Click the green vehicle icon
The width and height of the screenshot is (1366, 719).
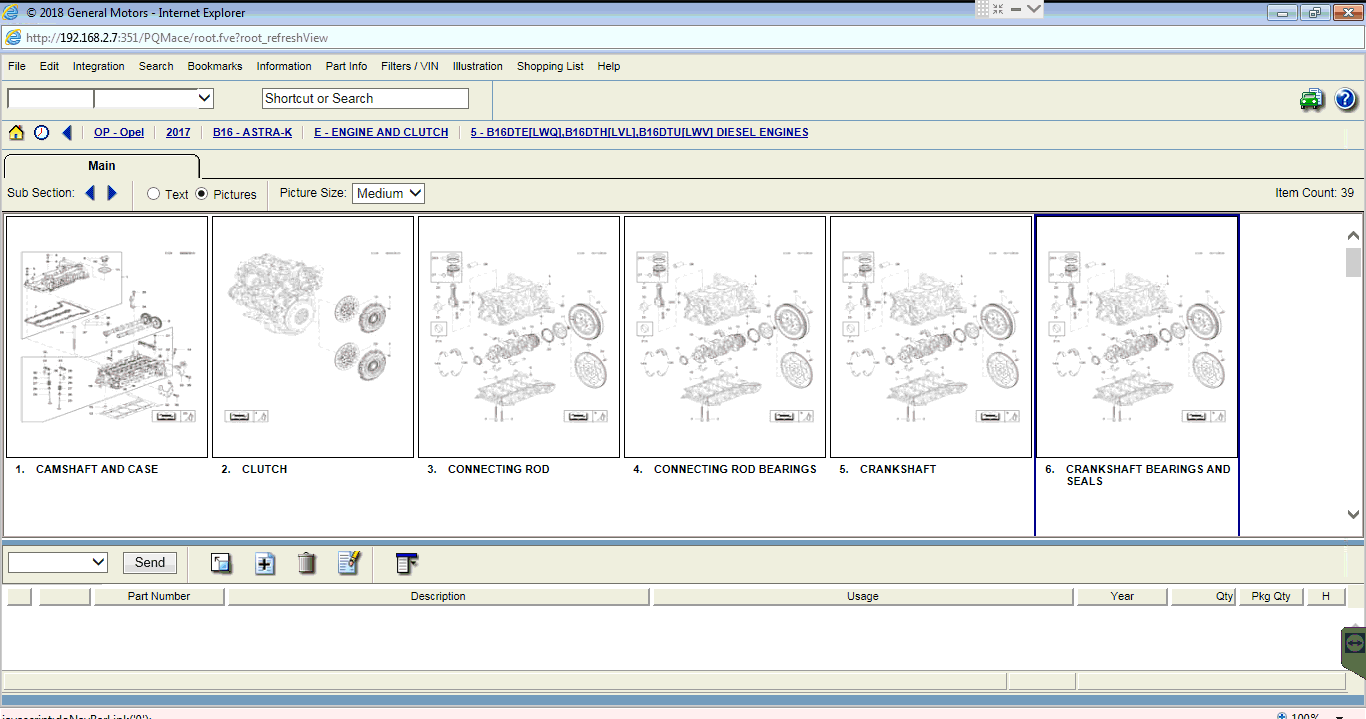tap(1311, 99)
